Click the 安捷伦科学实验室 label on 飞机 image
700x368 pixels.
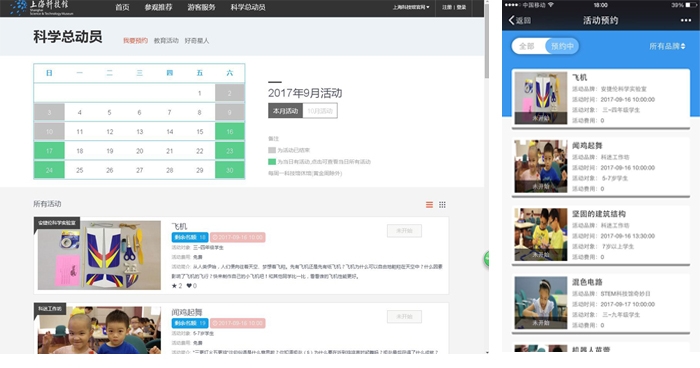[x=57, y=222]
